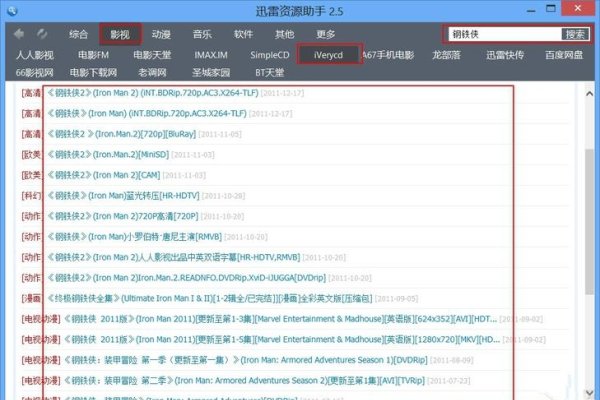
Task: Open the 音乐 tab
Action: (x=202, y=34)
